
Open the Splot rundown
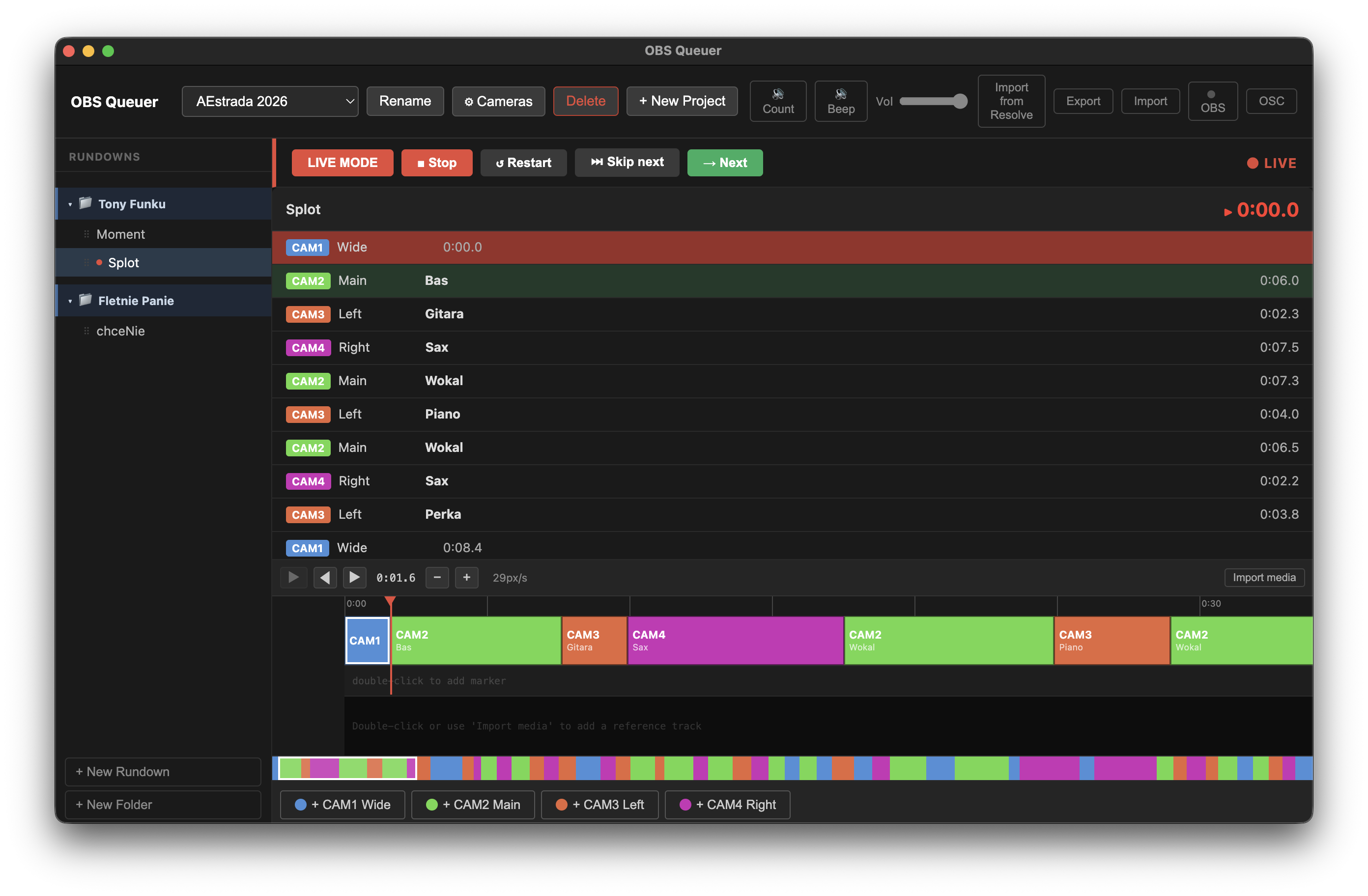click(x=163, y=263)
